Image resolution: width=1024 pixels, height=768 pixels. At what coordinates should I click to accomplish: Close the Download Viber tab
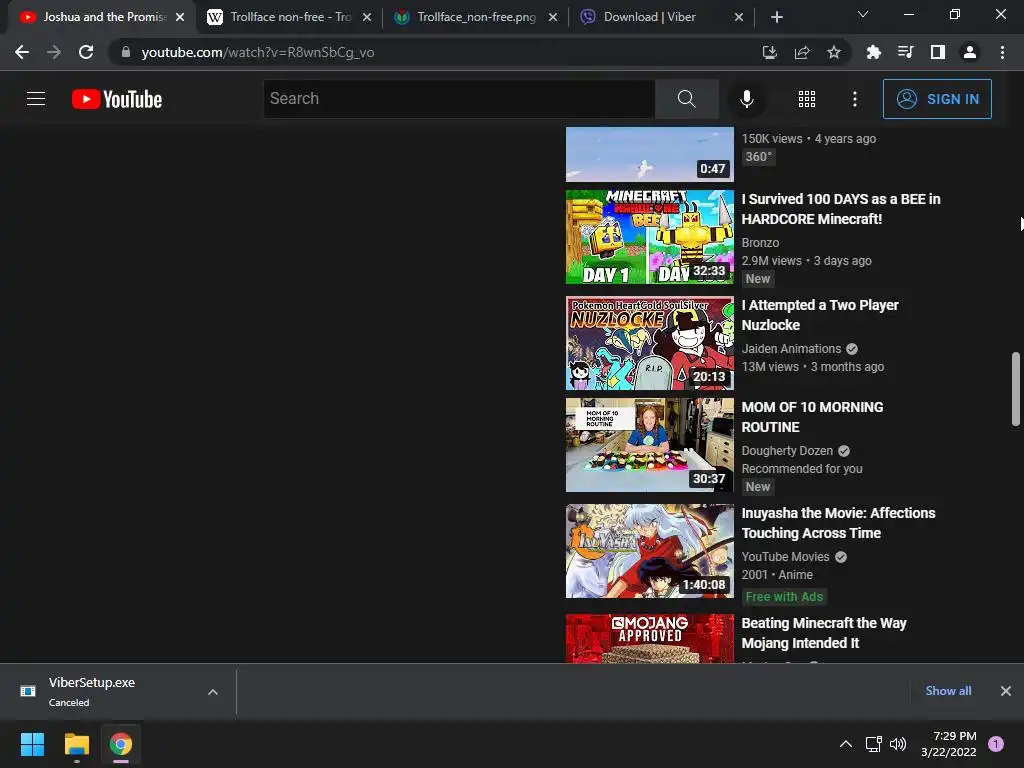739,17
